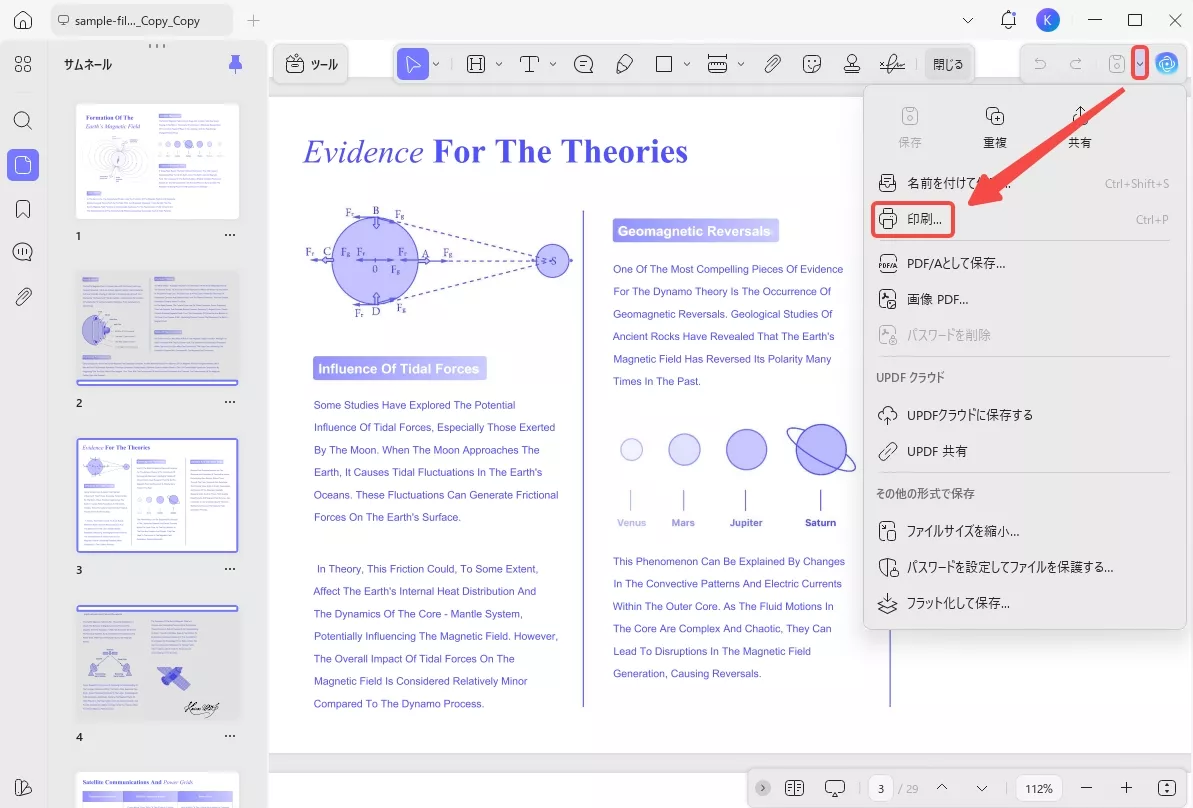Viewport: 1193px width, 808px height.
Task: Open more options for thumbnail 4
Action: point(230,736)
